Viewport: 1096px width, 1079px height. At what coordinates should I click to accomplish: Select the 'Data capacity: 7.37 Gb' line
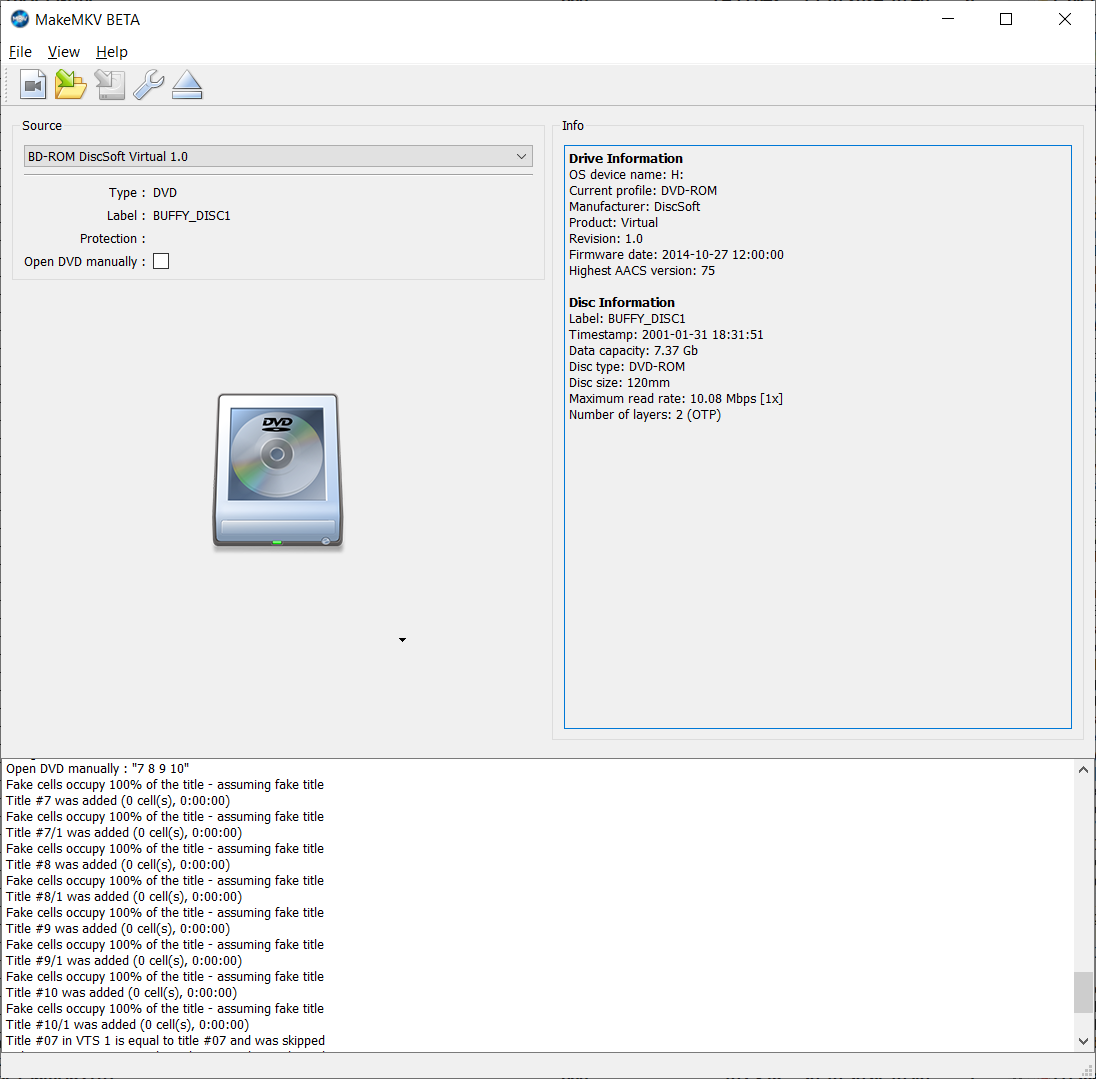[x=633, y=351]
